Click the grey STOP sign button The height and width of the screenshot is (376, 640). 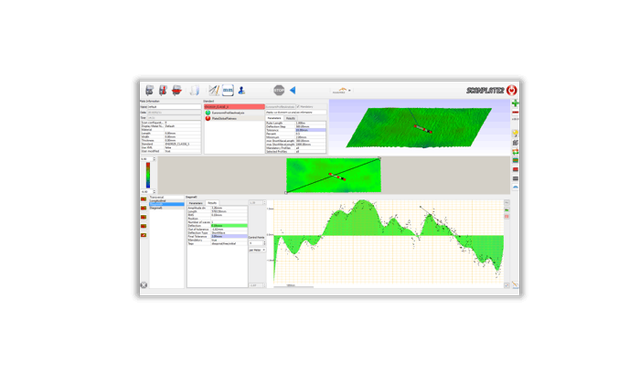[x=279, y=90]
